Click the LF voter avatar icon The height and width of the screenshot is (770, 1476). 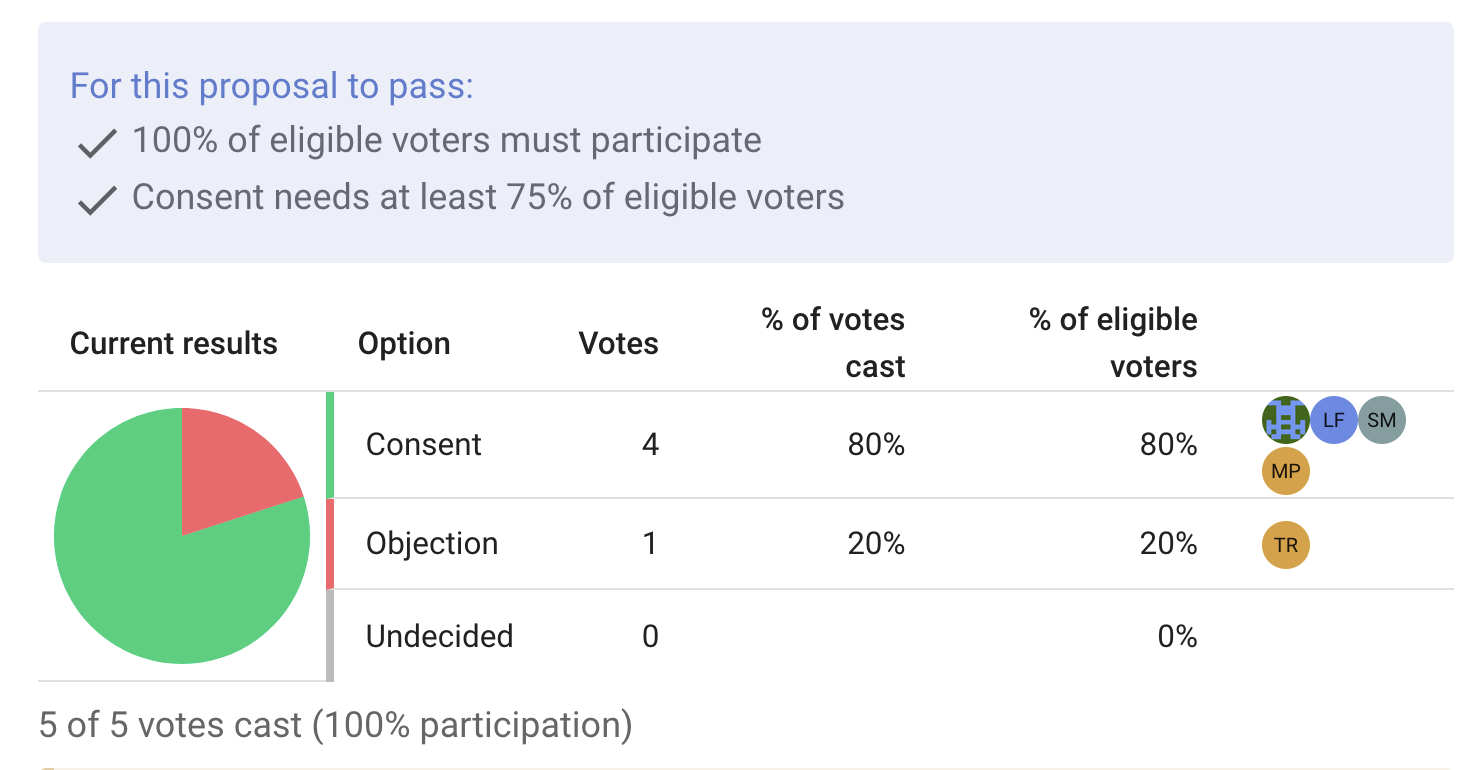[x=1333, y=420]
